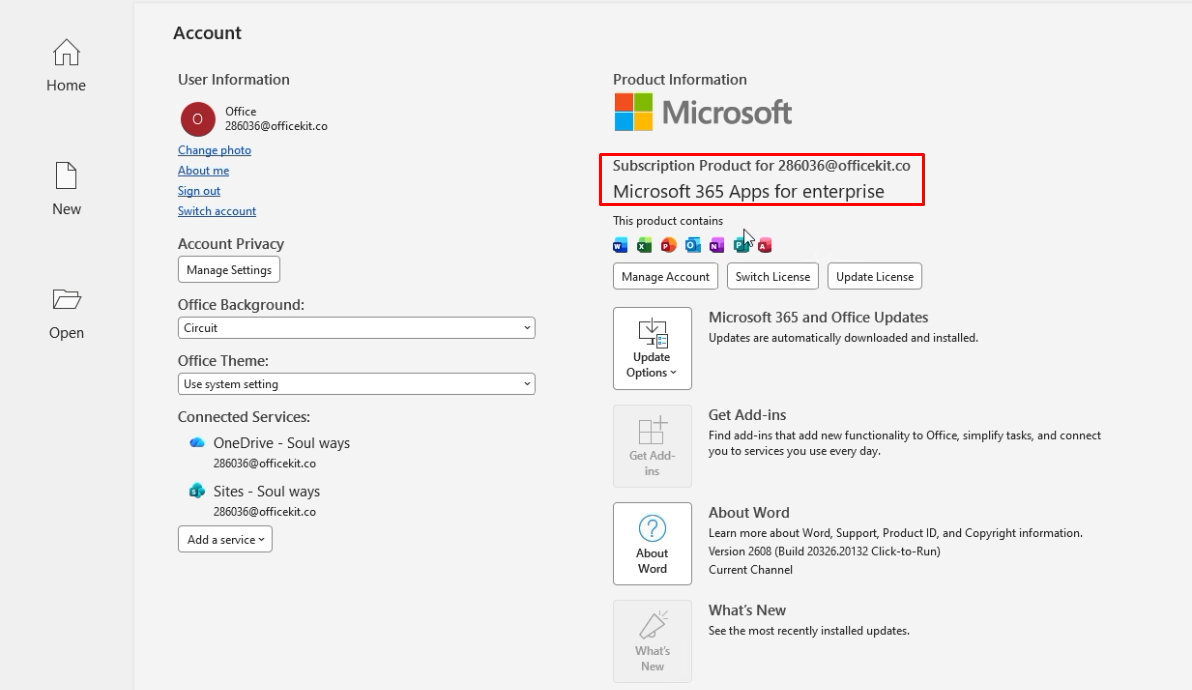Click the Version 2608 build text
Viewport: 1192px width, 690px height.
tap(824, 552)
